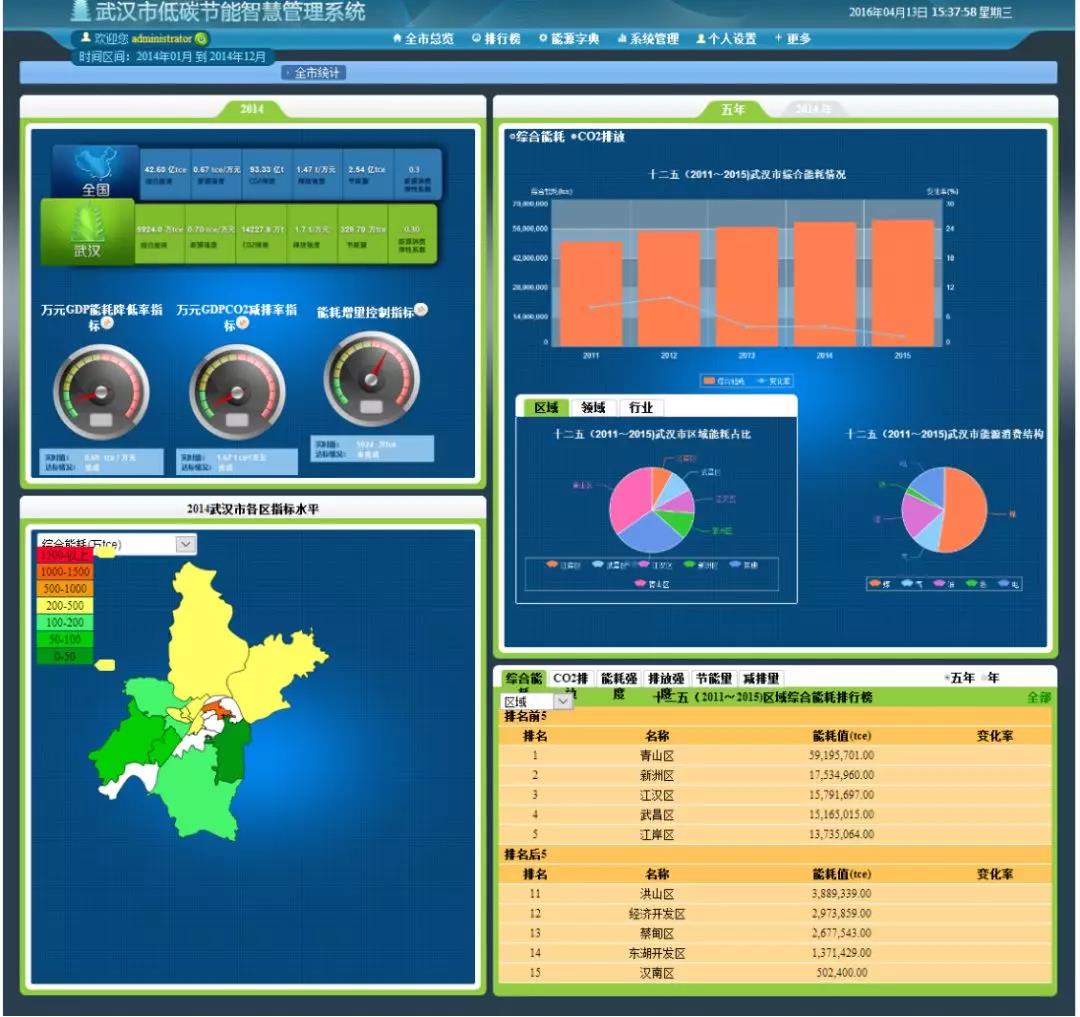Expand the 更多 menu in navigation bar
The height and width of the screenshot is (1017, 1080).
point(793,38)
